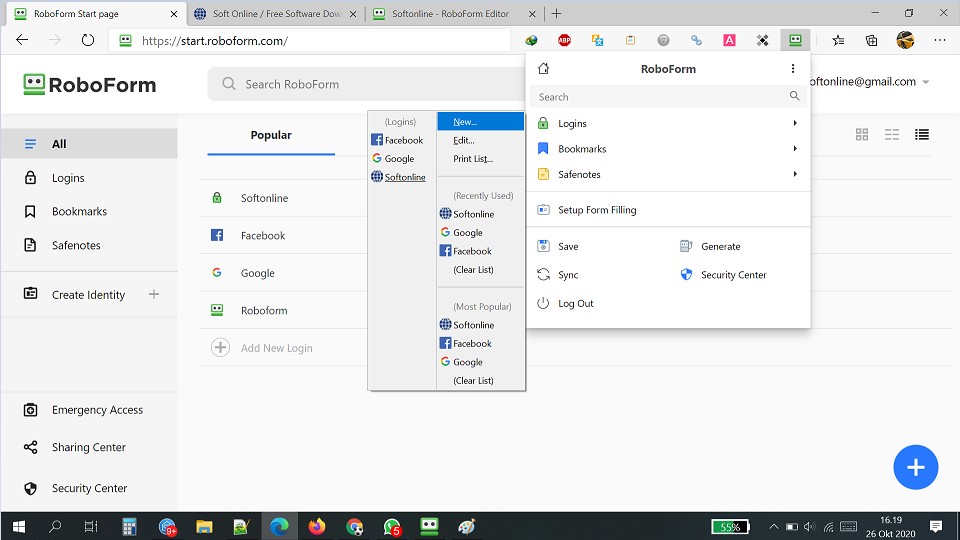Click the plus next to Create Identity
Viewport: 960px width, 540px height.
click(154, 294)
